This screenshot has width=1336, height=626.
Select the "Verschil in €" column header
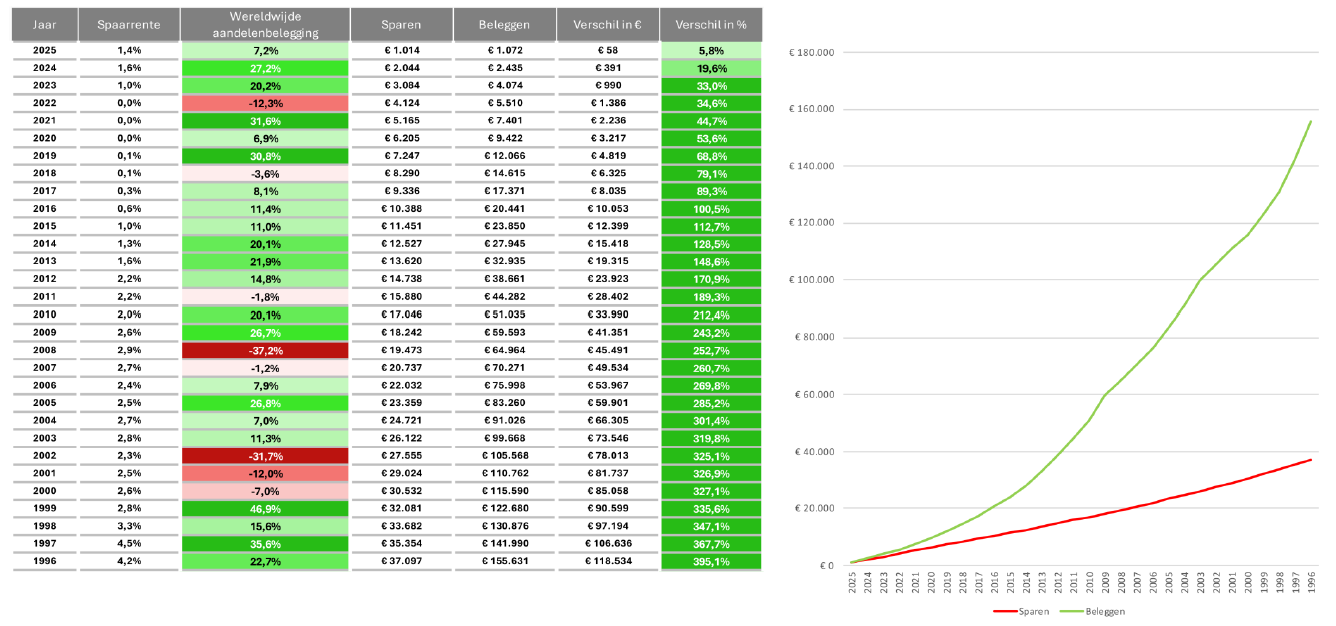[608, 24]
